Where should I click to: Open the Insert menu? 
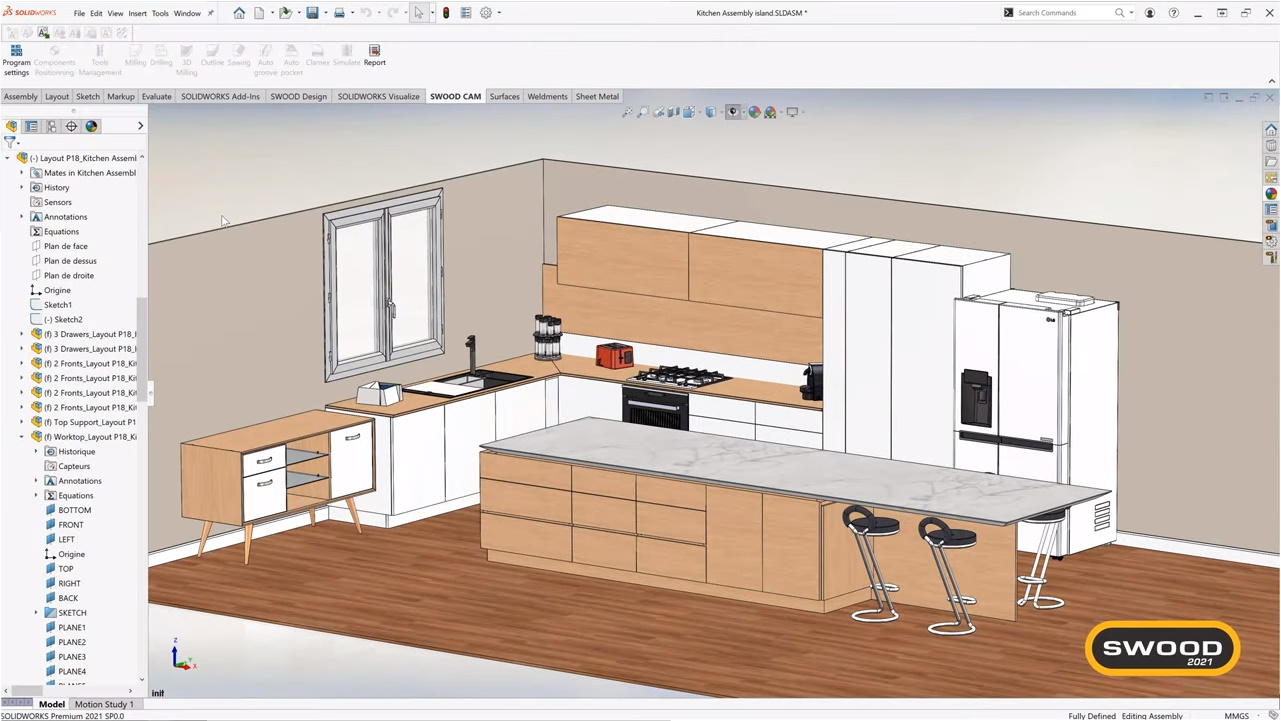[137, 13]
